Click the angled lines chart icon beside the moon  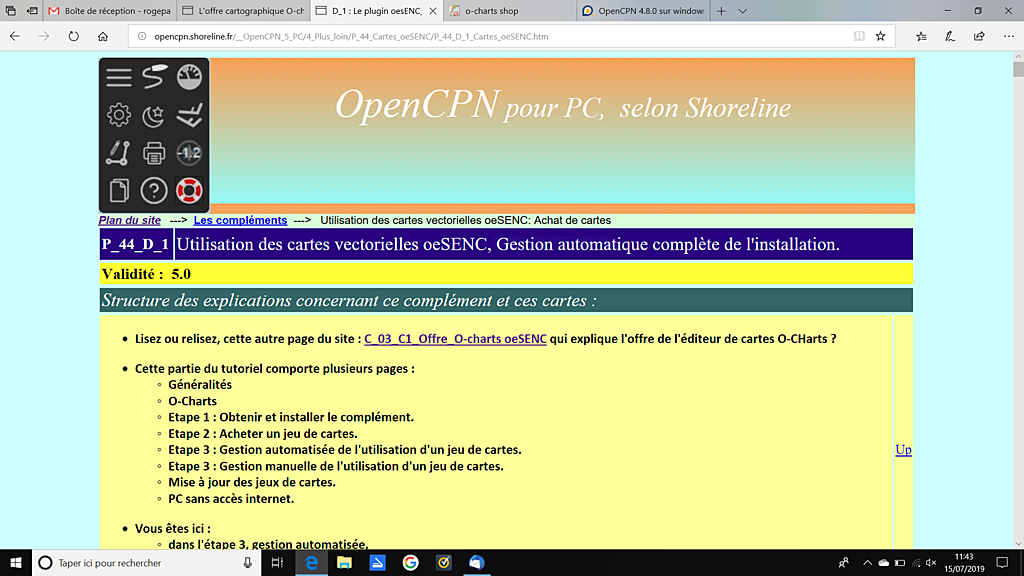(x=189, y=115)
